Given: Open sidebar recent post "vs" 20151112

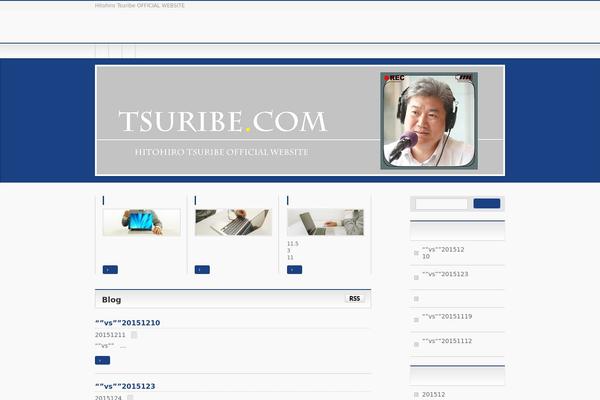Looking at the screenshot, I should (x=447, y=341).
